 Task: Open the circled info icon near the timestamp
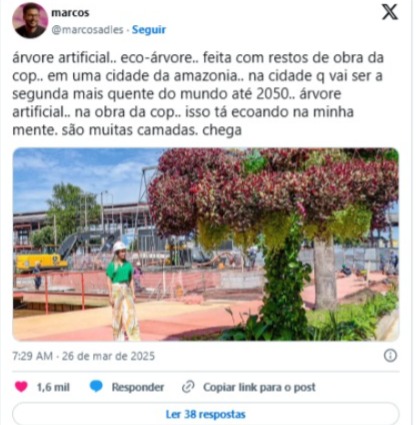390,356
